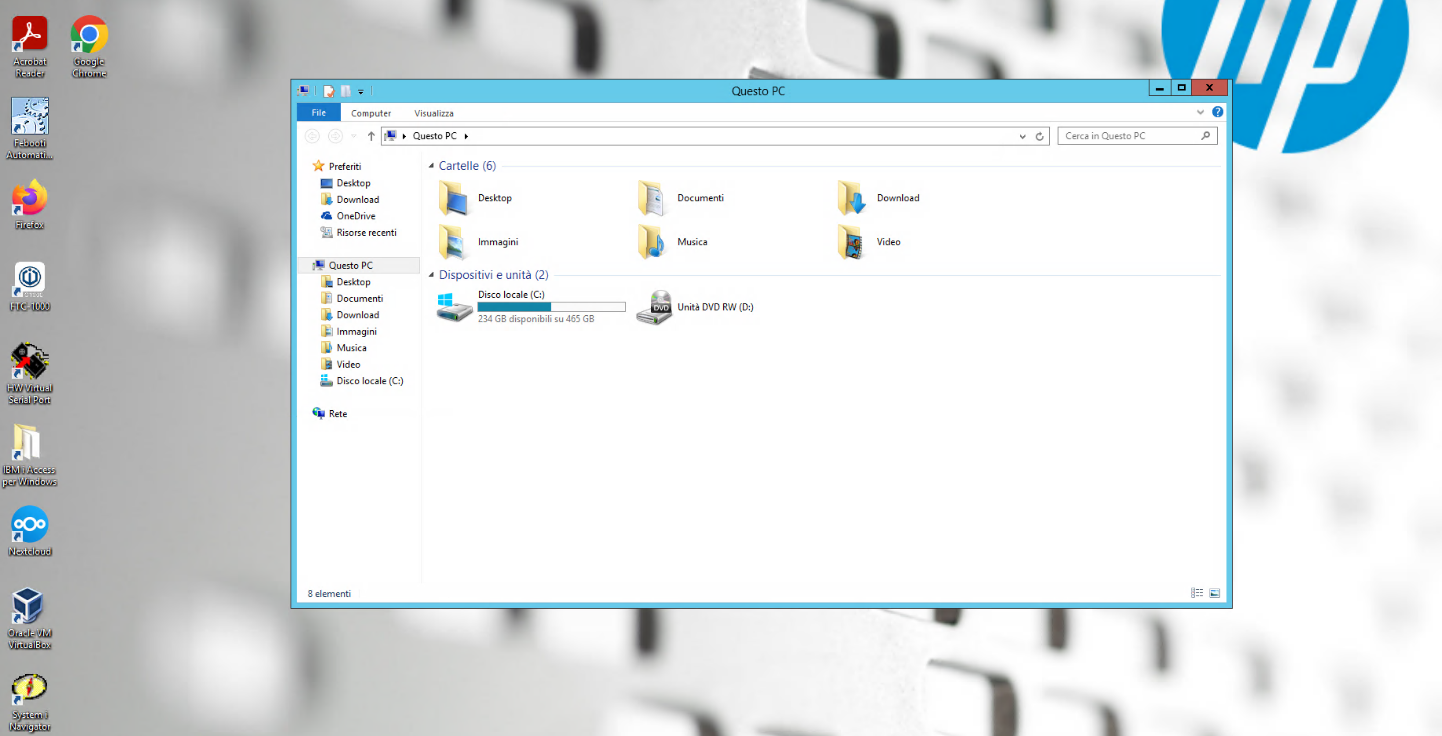Viewport: 1442px width, 736px height.
Task: Expand the ribbon with the chevron
Action: [1201, 112]
